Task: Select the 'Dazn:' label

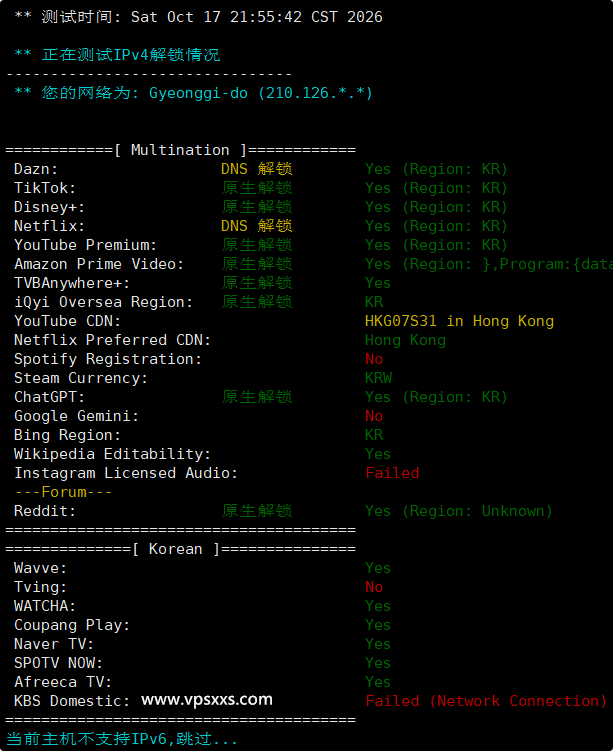Action: 36,169
